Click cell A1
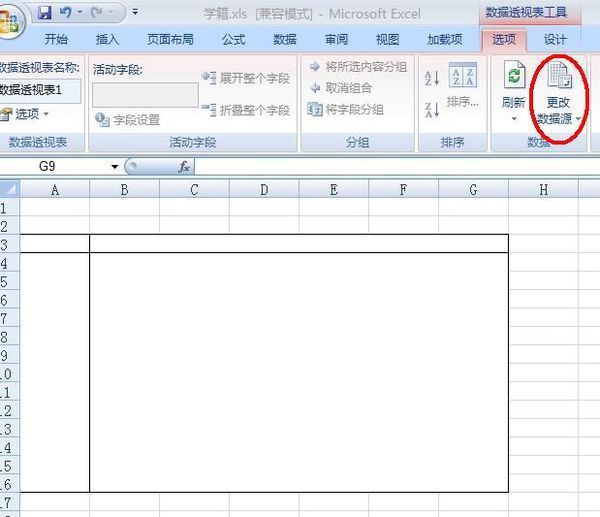The width and height of the screenshot is (600, 517). pos(55,207)
